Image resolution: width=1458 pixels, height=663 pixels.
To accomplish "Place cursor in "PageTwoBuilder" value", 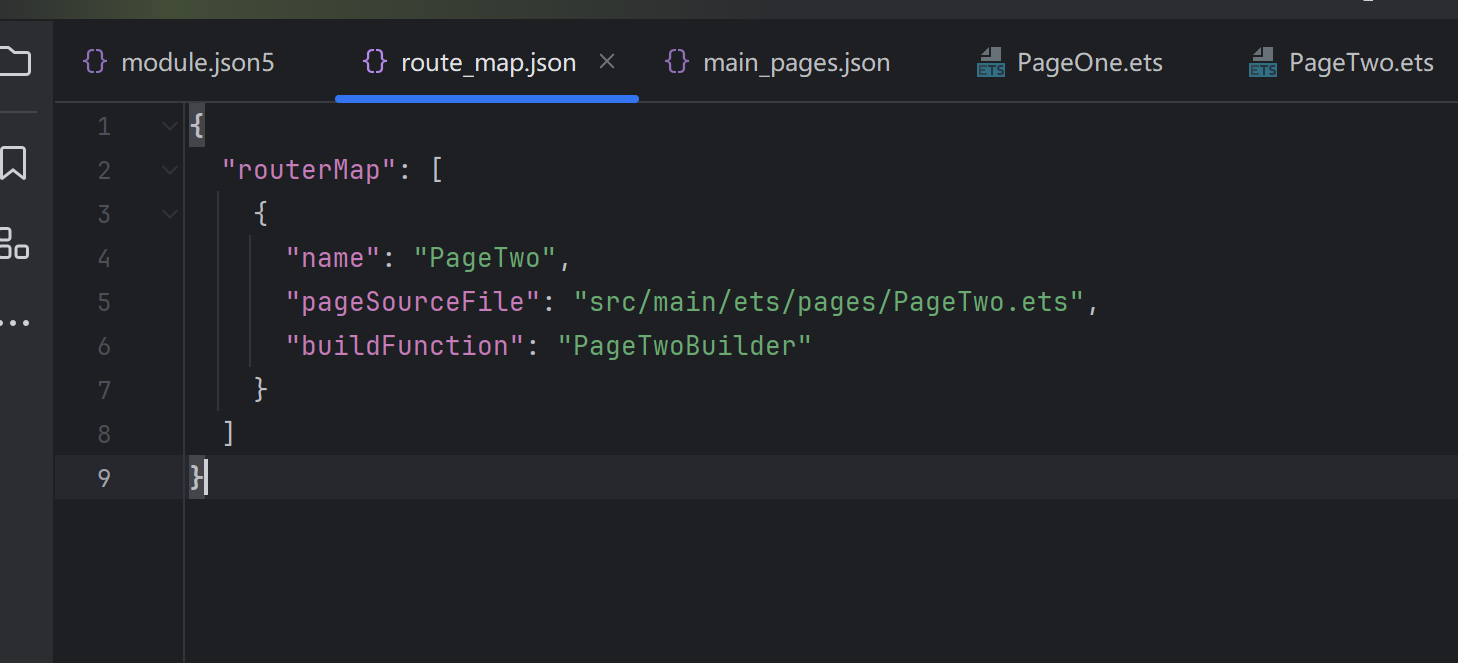I will 684,346.
